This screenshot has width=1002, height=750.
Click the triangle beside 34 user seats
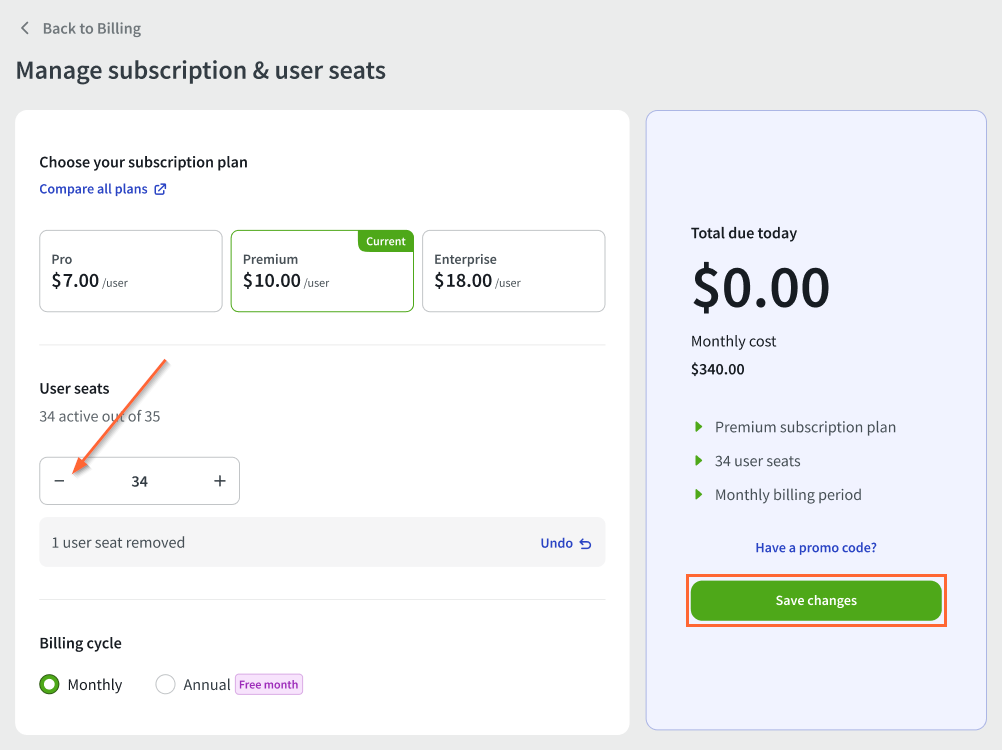pos(699,461)
